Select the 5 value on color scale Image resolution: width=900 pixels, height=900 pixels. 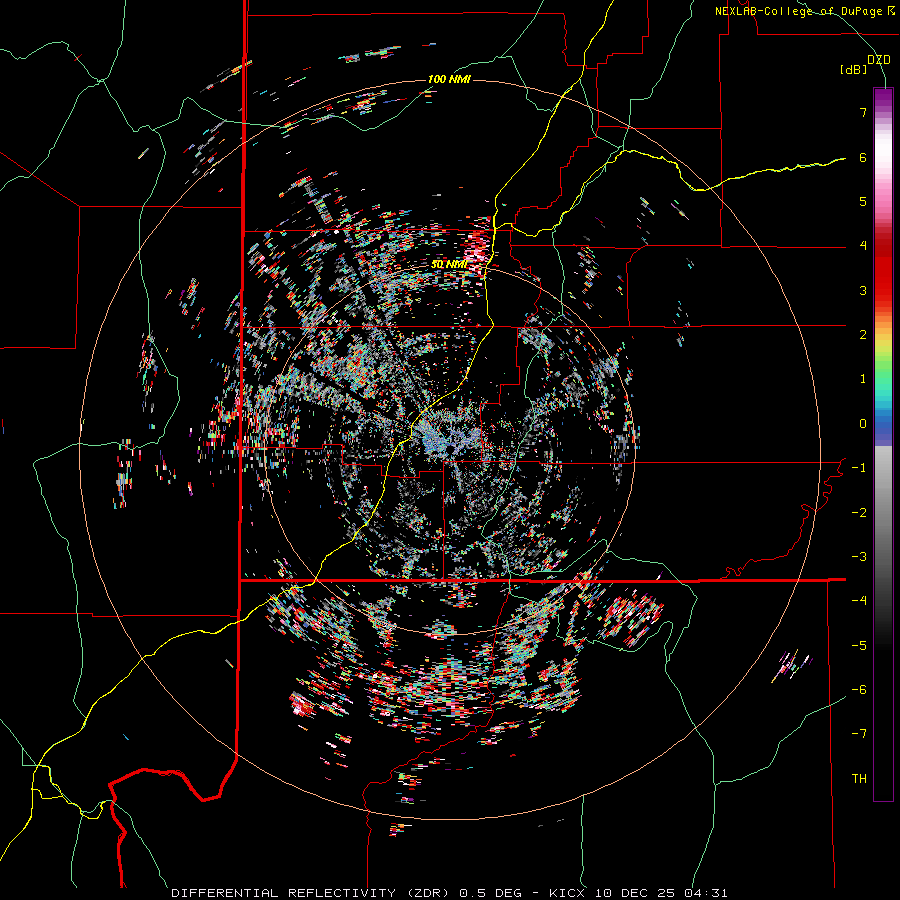point(863,201)
